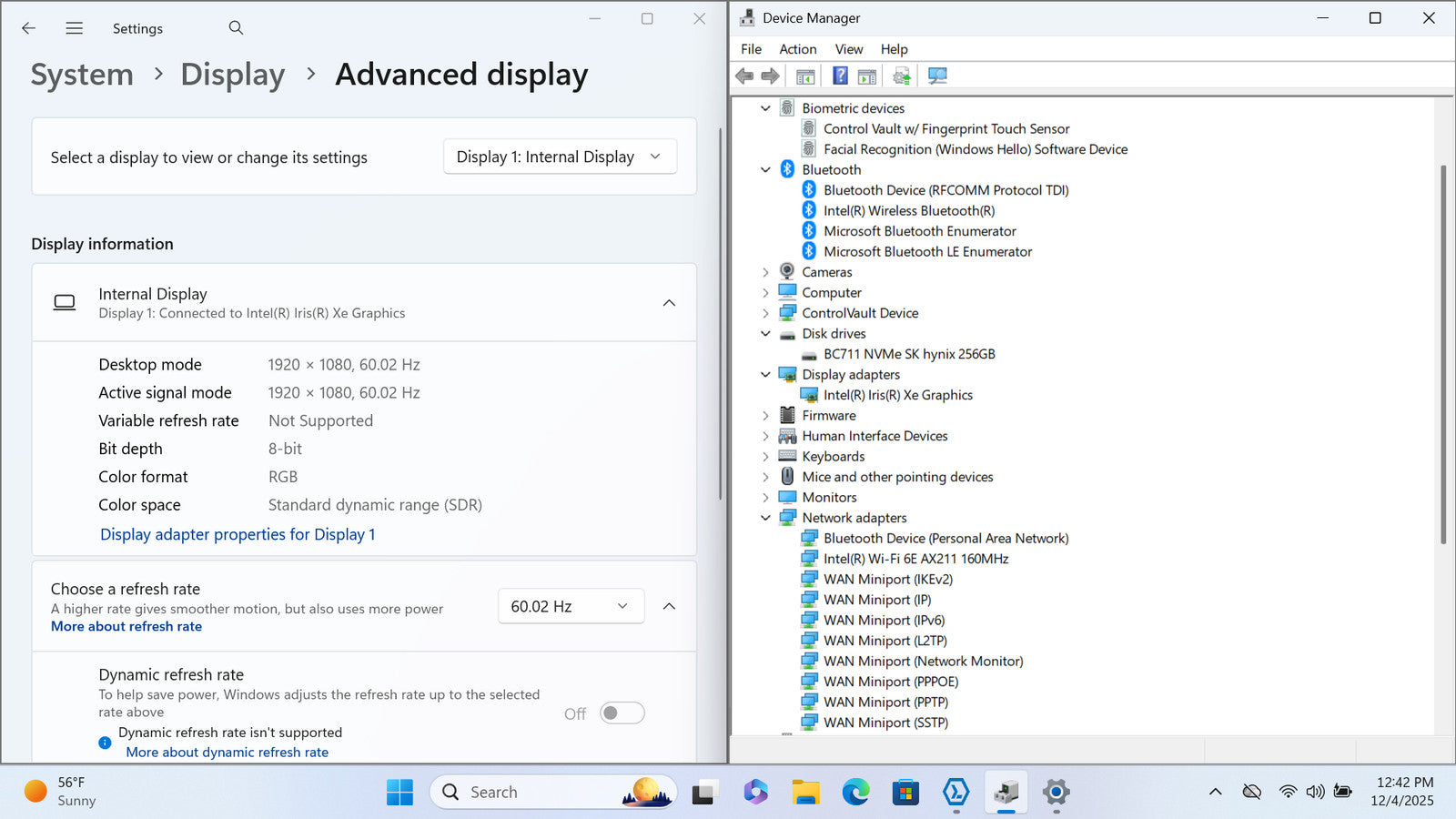Click the Update device driver toolbar icon
Image resolution: width=1456 pixels, height=819 pixels.
pos(901,76)
